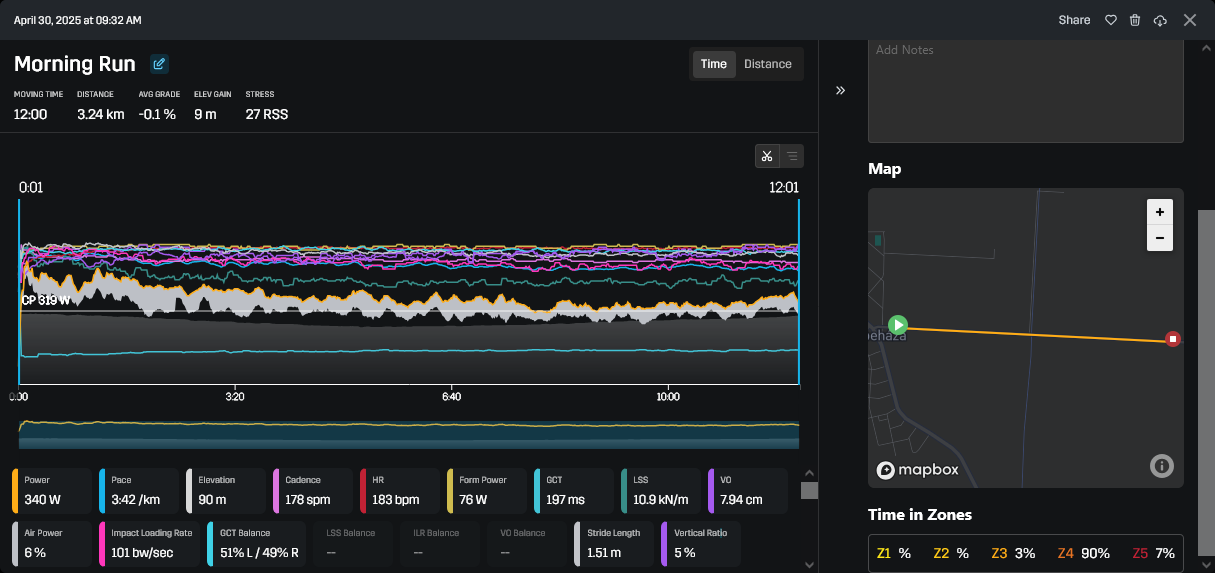The height and width of the screenshot is (573, 1215).
Task: Toggle the VO 7.94 cm metric card
Action: click(x=747, y=491)
